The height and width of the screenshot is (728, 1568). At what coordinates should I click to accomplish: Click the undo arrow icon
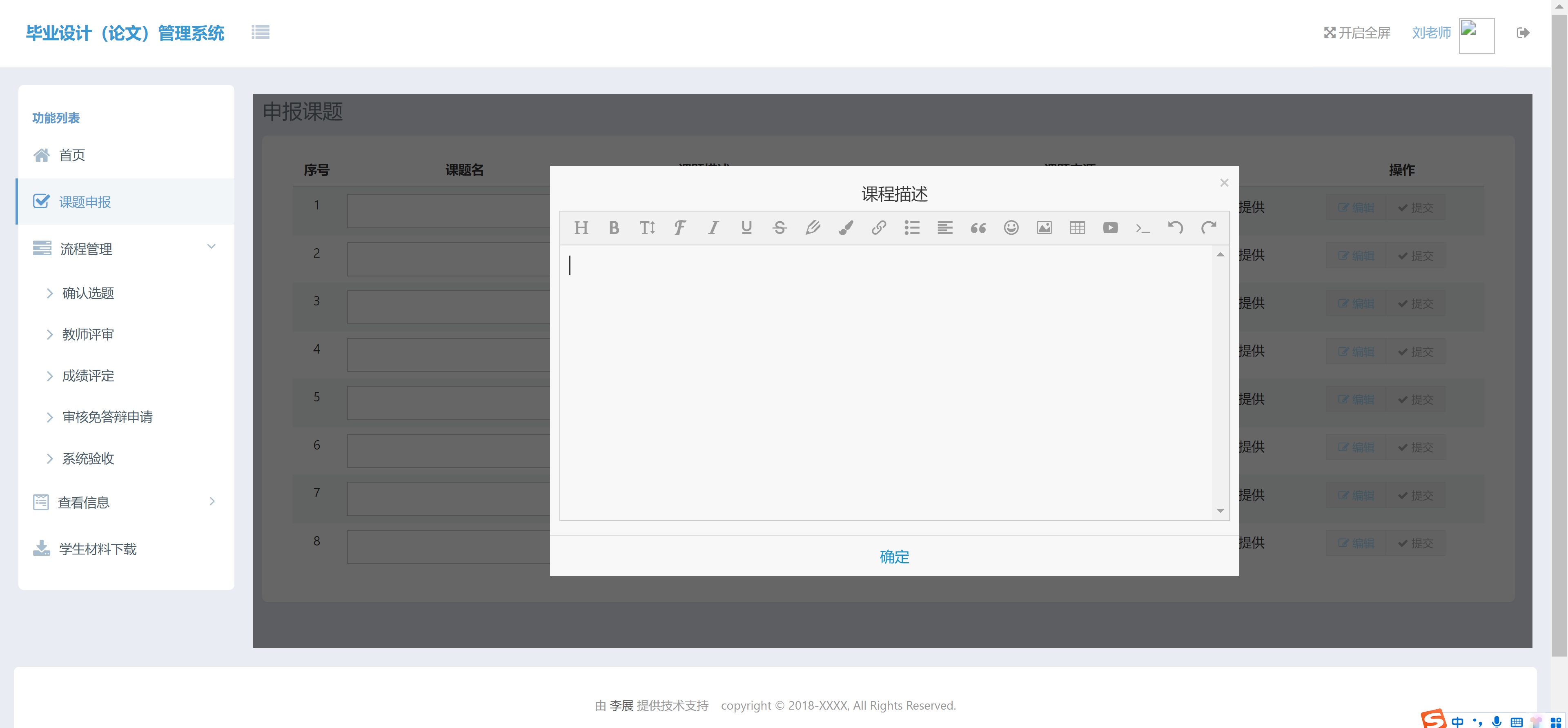(x=1176, y=228)
